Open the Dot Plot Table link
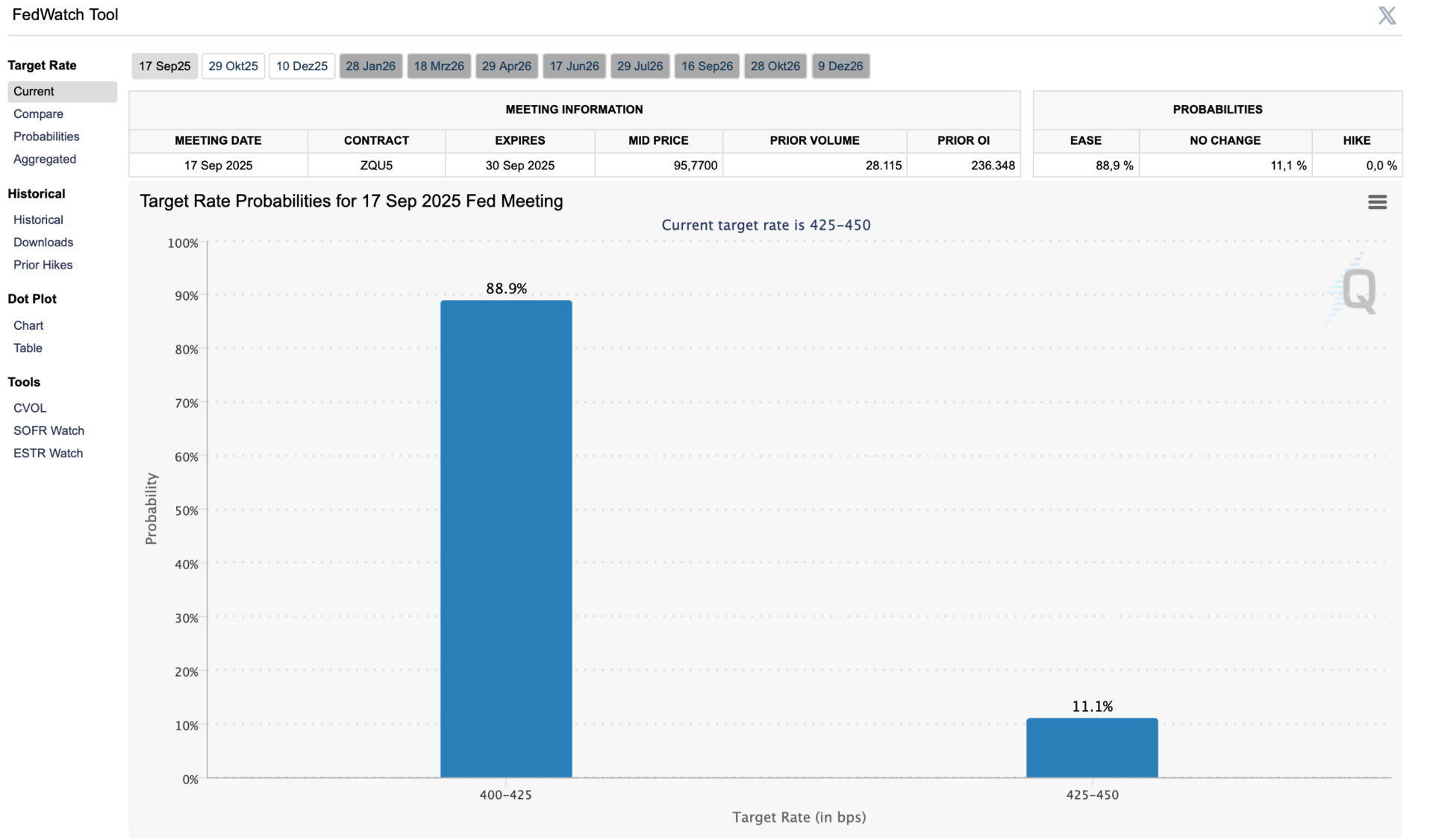This screenshot has width=1433, height=840. pyautogui.click(x=28, y=348)
